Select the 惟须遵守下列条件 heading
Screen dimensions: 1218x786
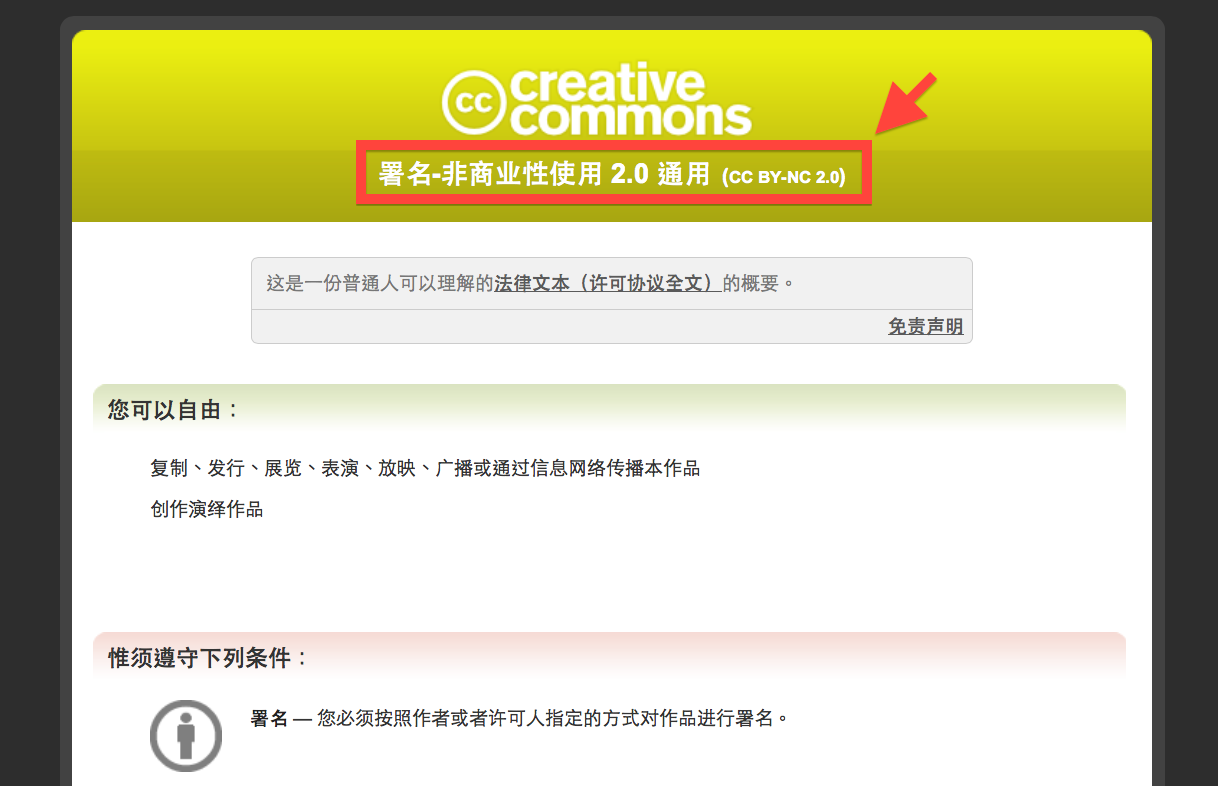pos(208,658)
